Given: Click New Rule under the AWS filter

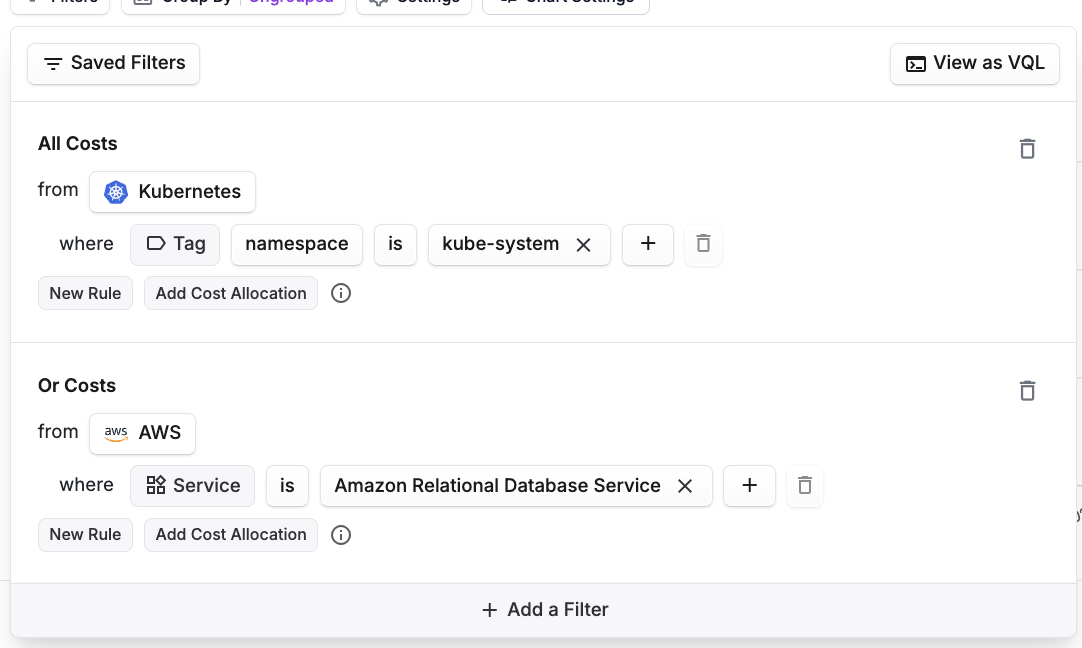Looking at the screenshot, I should coord(85,535).
